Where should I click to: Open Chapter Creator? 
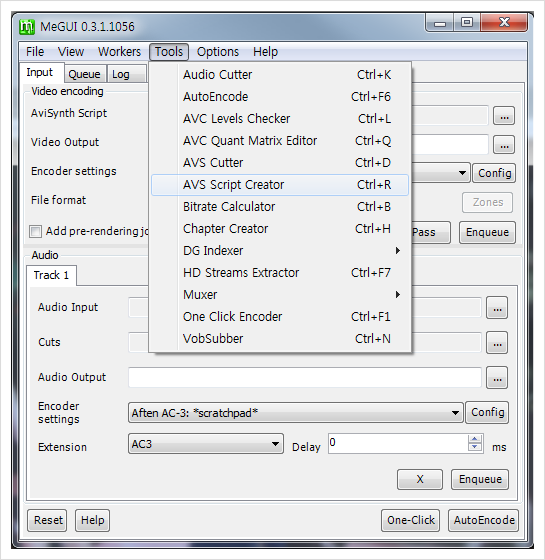point(280,229)
